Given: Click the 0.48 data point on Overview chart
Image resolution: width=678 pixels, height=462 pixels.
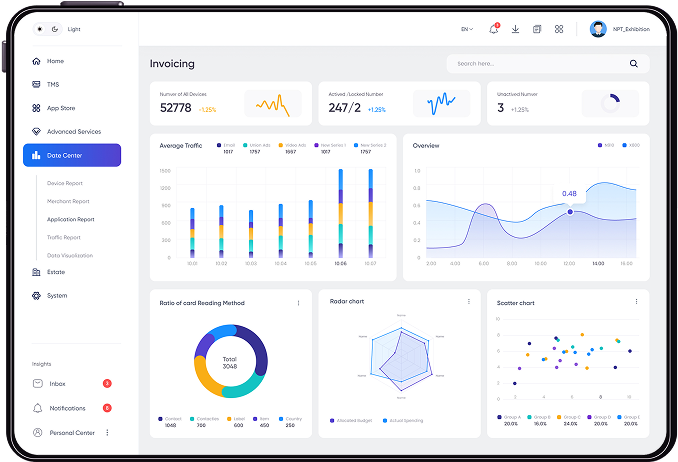Looking at the screenshot, I should point(570,212).
